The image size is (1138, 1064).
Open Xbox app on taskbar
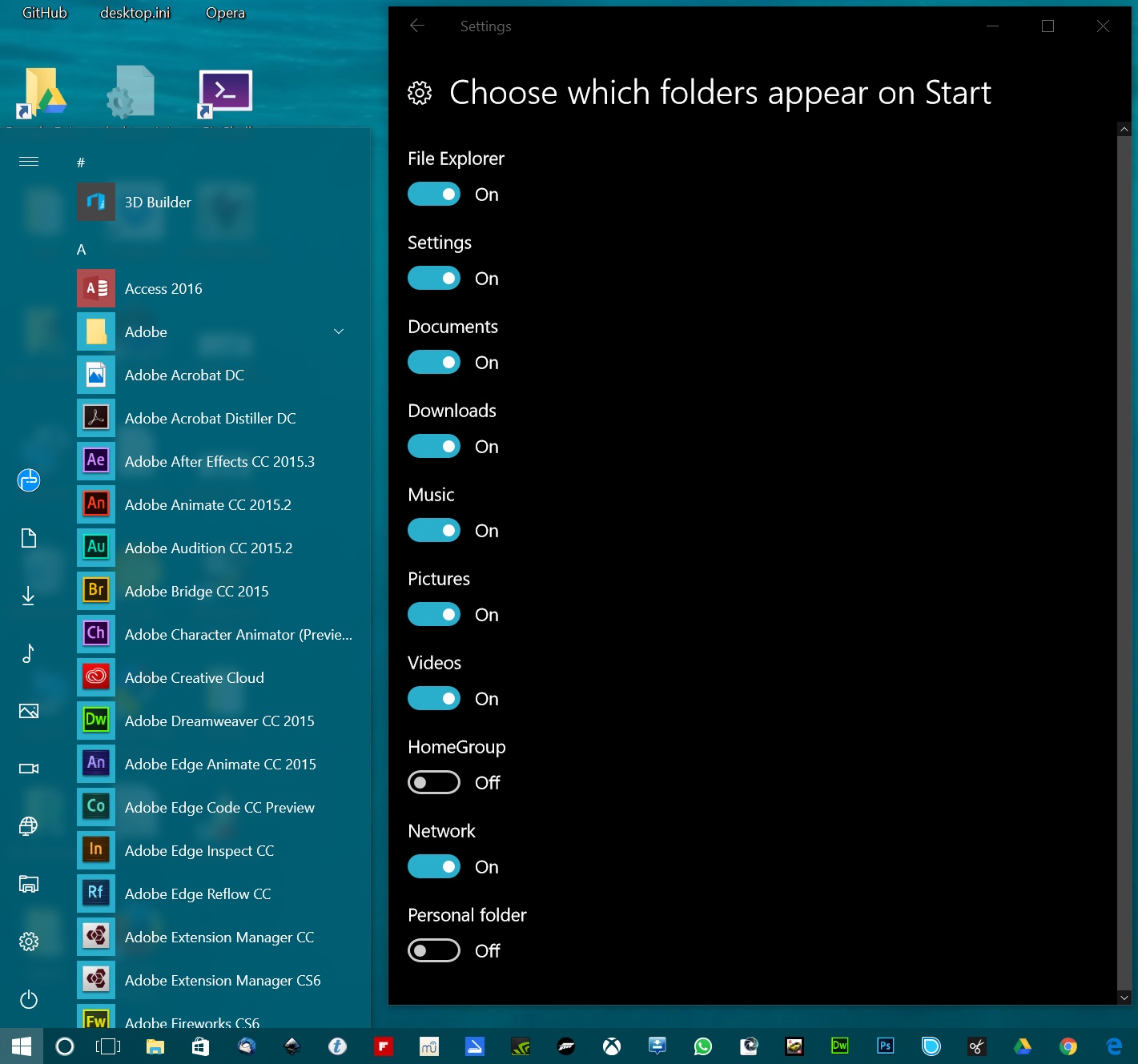[x=612, y=1046]
